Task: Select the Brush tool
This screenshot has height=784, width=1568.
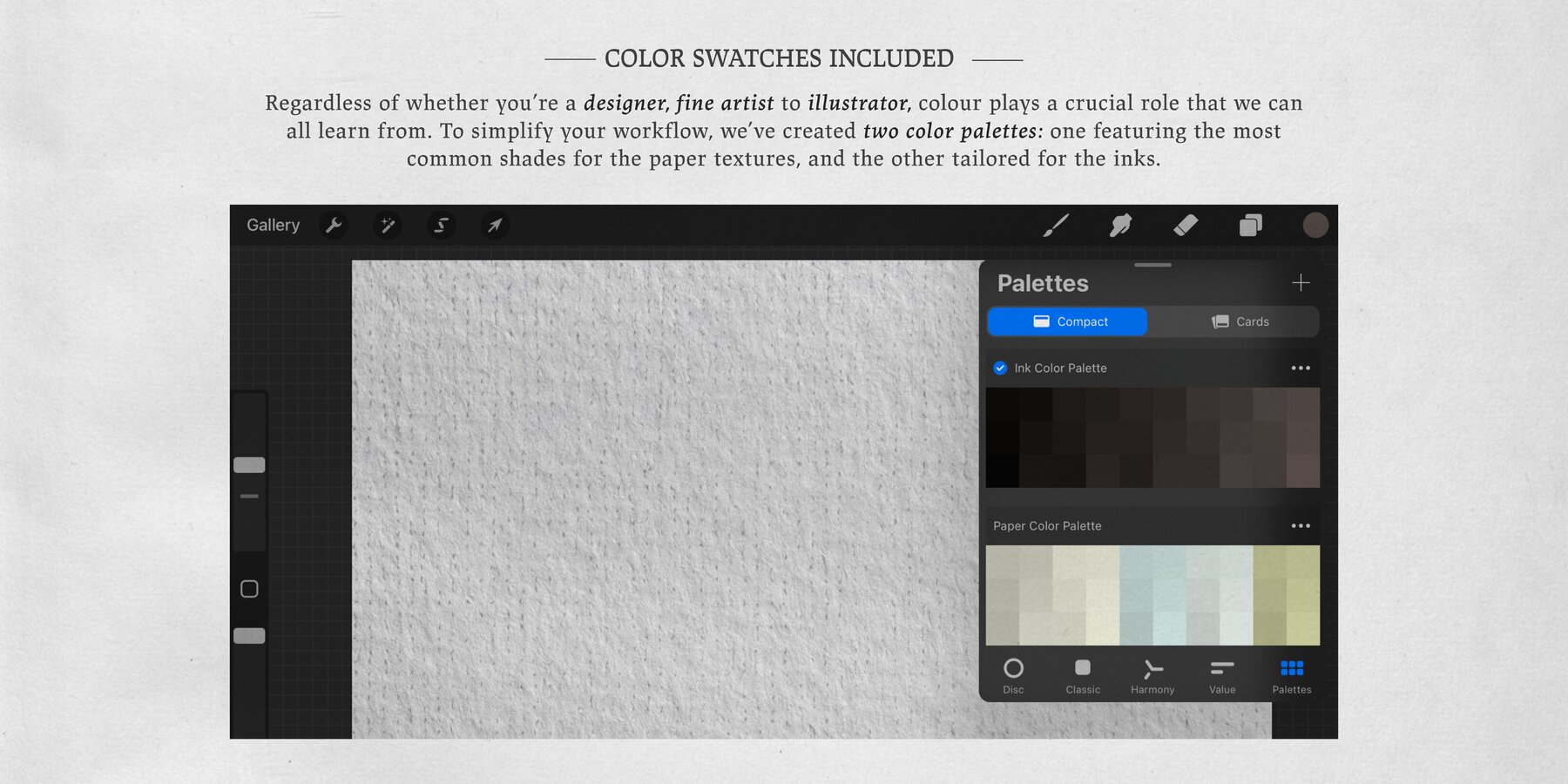Action: 1056,226
